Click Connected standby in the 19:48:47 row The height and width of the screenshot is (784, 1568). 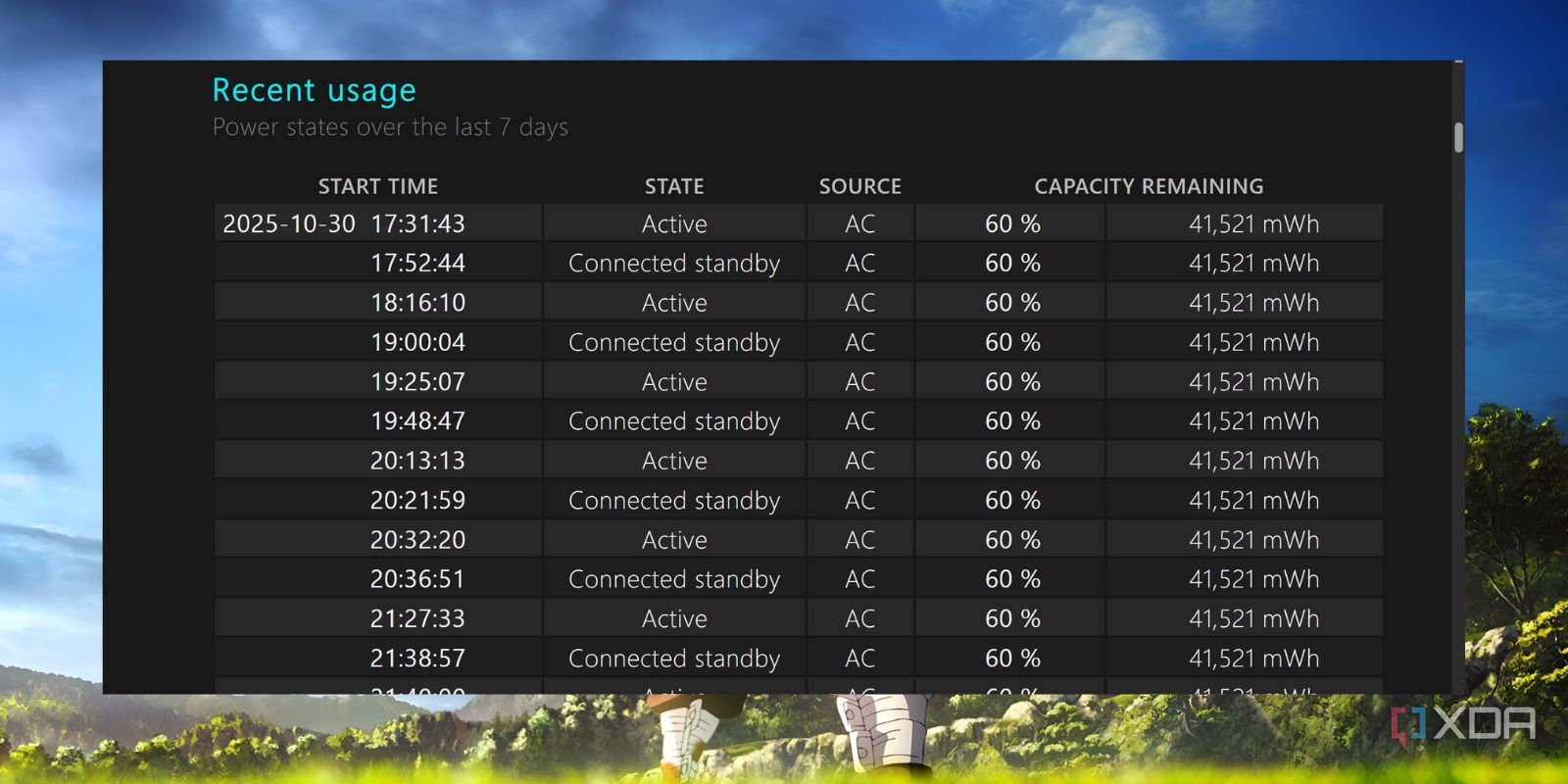point(674,420)
